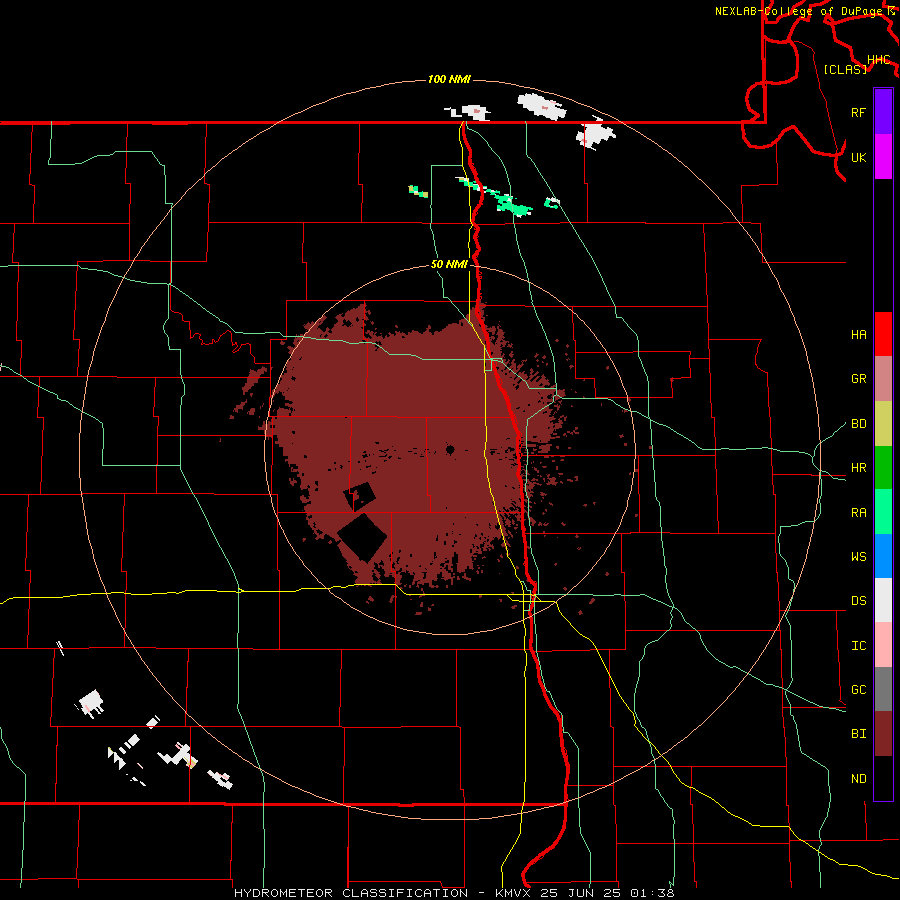900x900 pixels.
Task: Click the ND legend label text
Action: click(859, 779)
